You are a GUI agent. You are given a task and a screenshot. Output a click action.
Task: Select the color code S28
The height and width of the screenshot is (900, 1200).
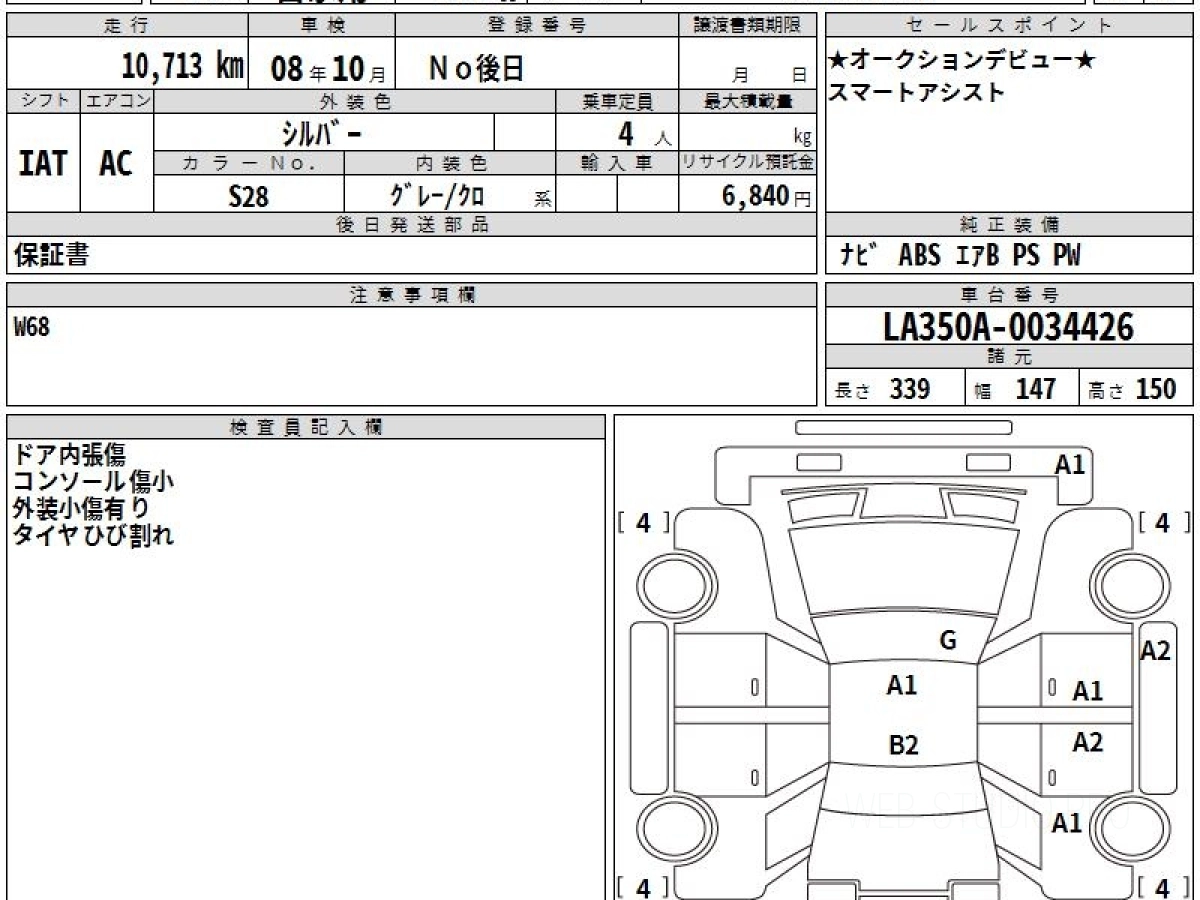248,196
